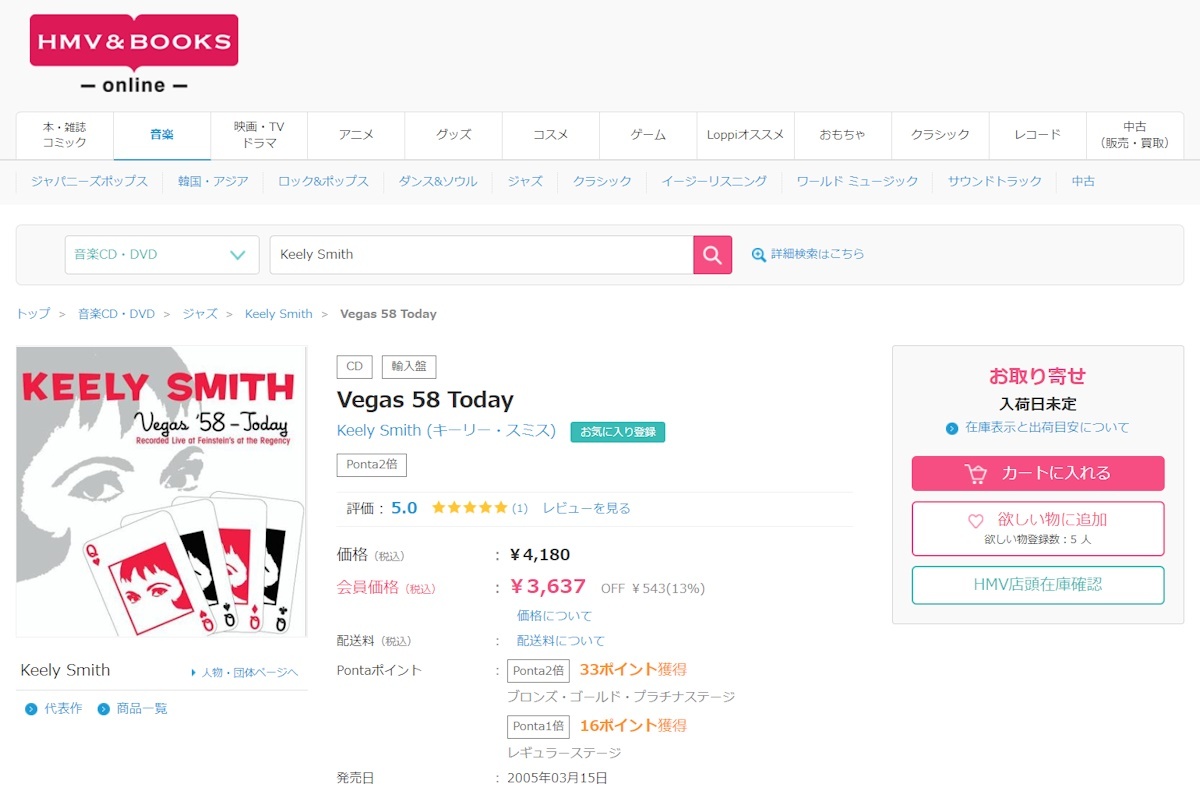Click the Keely Smith search input field
This screenshot has height=795, width=1200.
[481, 255]
